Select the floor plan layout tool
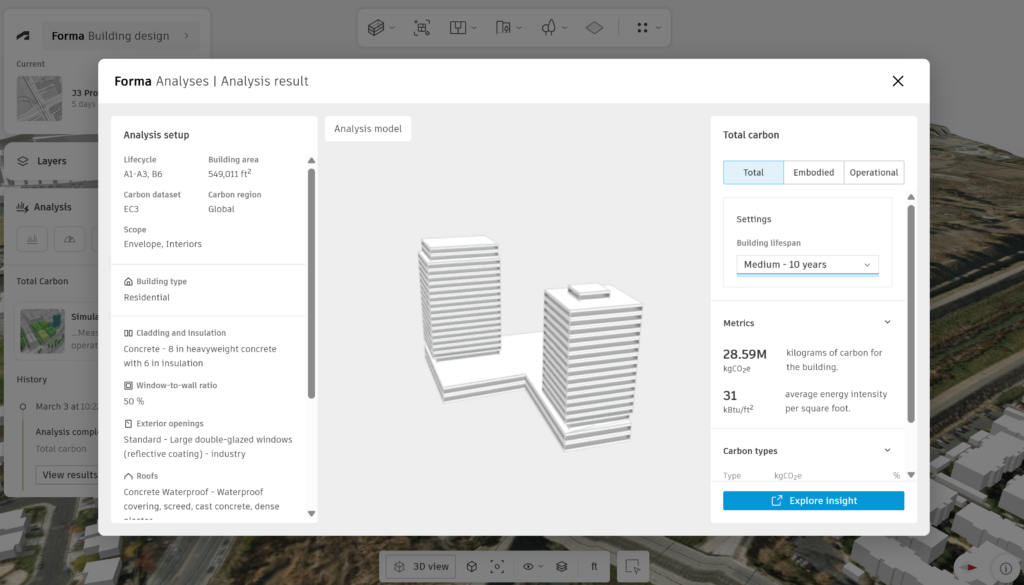 tap(457, 28)
